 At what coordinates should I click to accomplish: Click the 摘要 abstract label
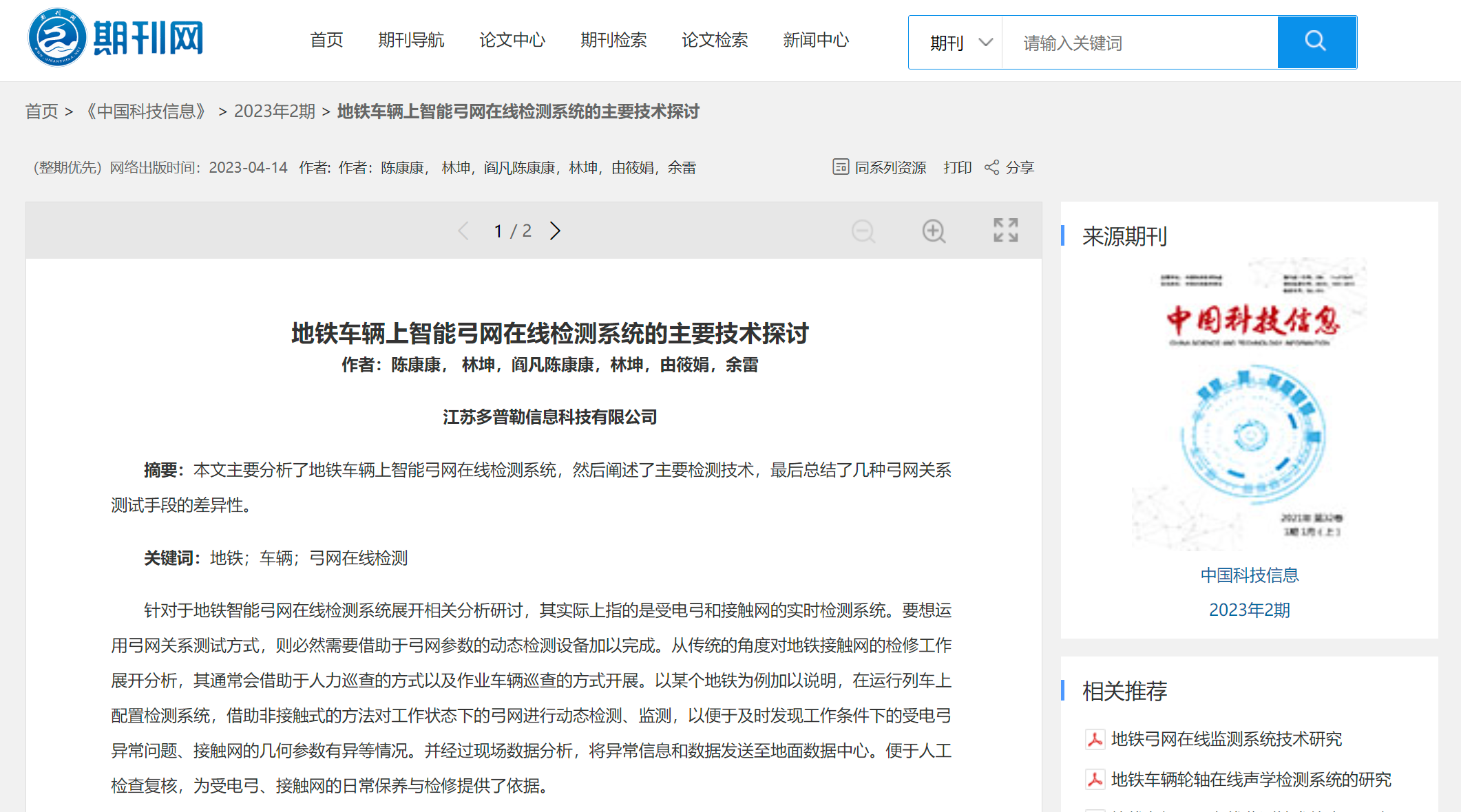[x=164, y=470]
